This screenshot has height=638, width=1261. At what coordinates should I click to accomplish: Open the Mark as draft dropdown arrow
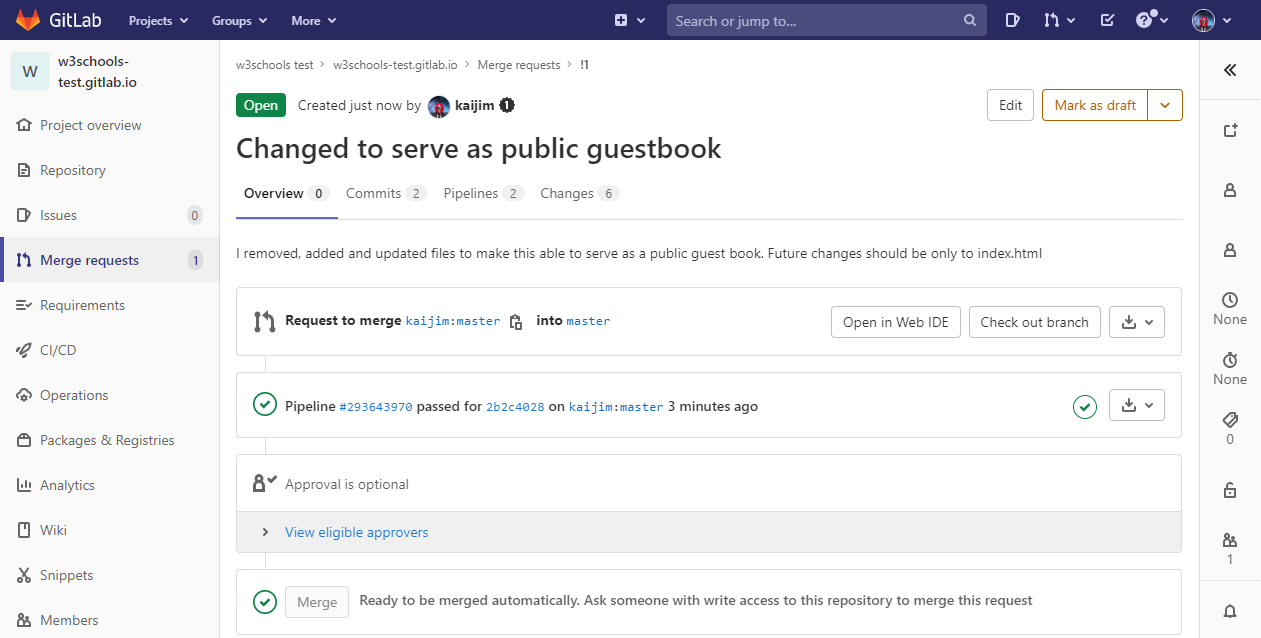click(x=1165, y=105)
